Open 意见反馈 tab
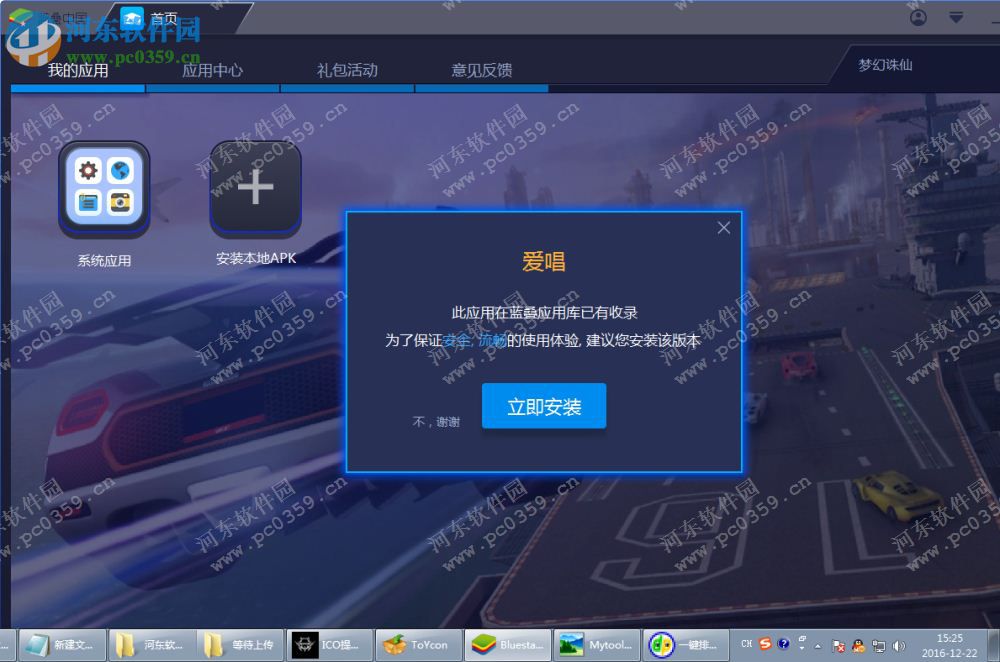 (482, 70)
